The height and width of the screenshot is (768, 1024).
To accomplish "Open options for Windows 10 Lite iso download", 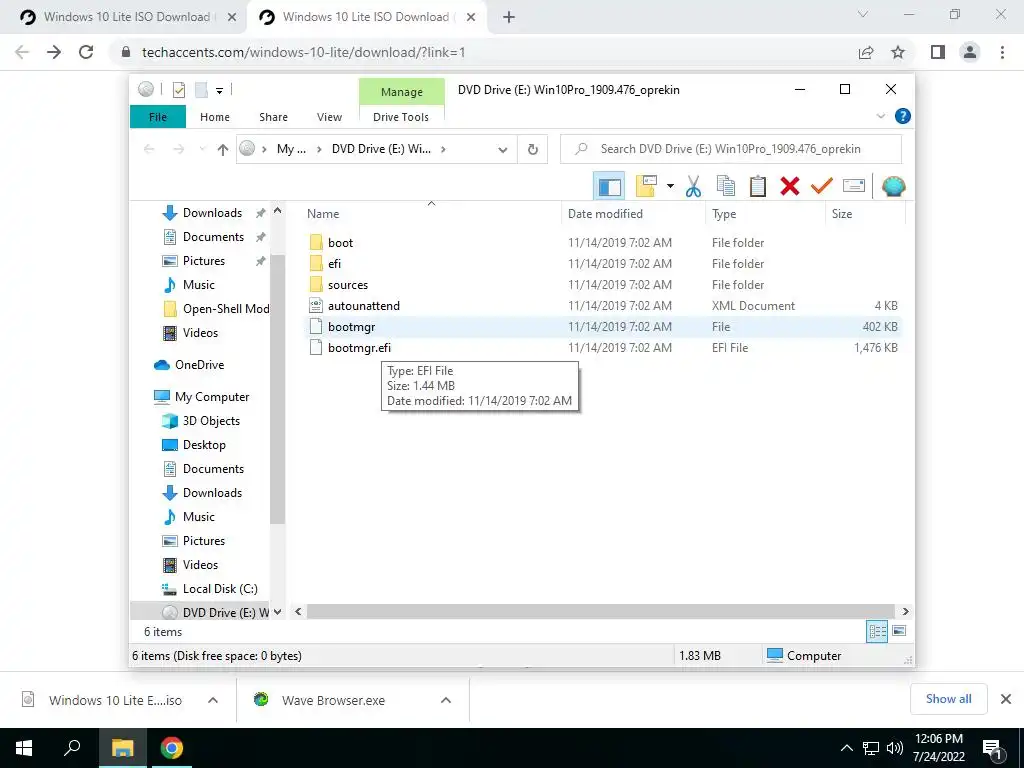I will pyautogui.click(x=213, y=700).
